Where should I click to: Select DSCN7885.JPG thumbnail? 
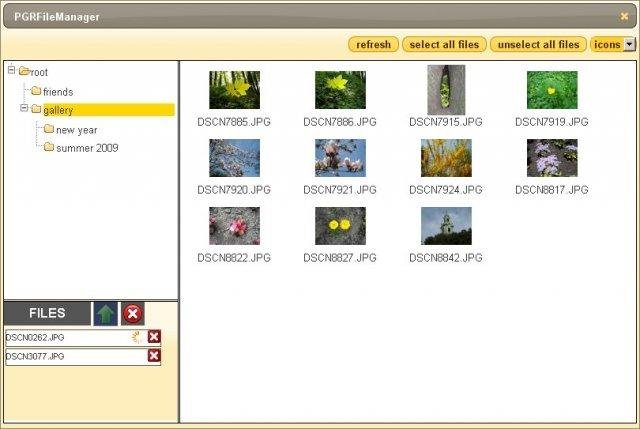pos(234,90)
